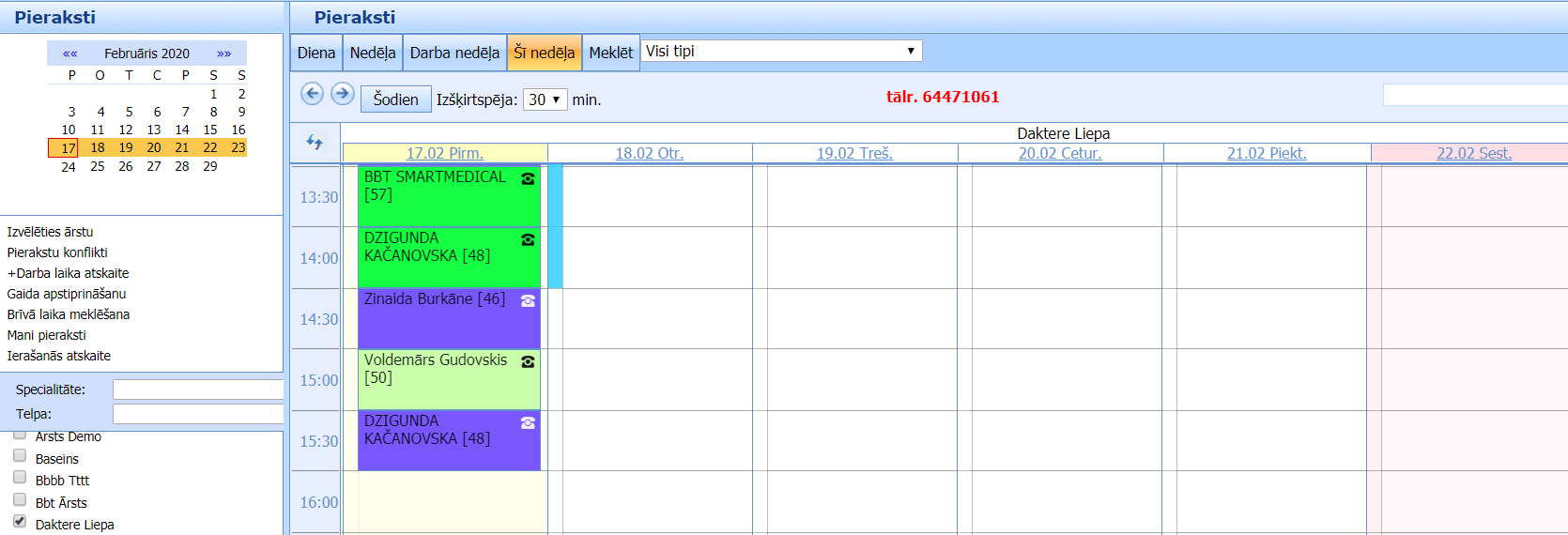Switch to the Darba nedēļa tab

click(x=454, y=53)
